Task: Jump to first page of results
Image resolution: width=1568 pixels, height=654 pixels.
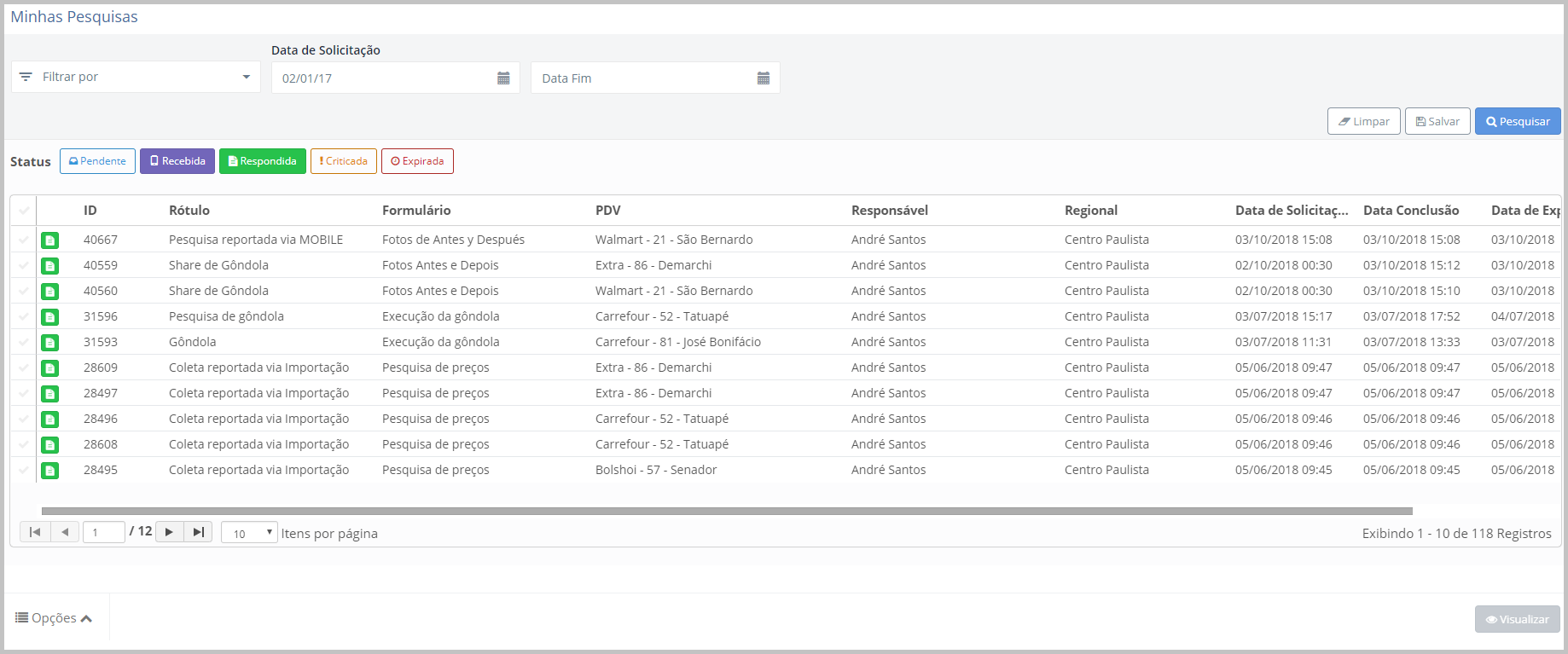Action: tap(35, 532)
